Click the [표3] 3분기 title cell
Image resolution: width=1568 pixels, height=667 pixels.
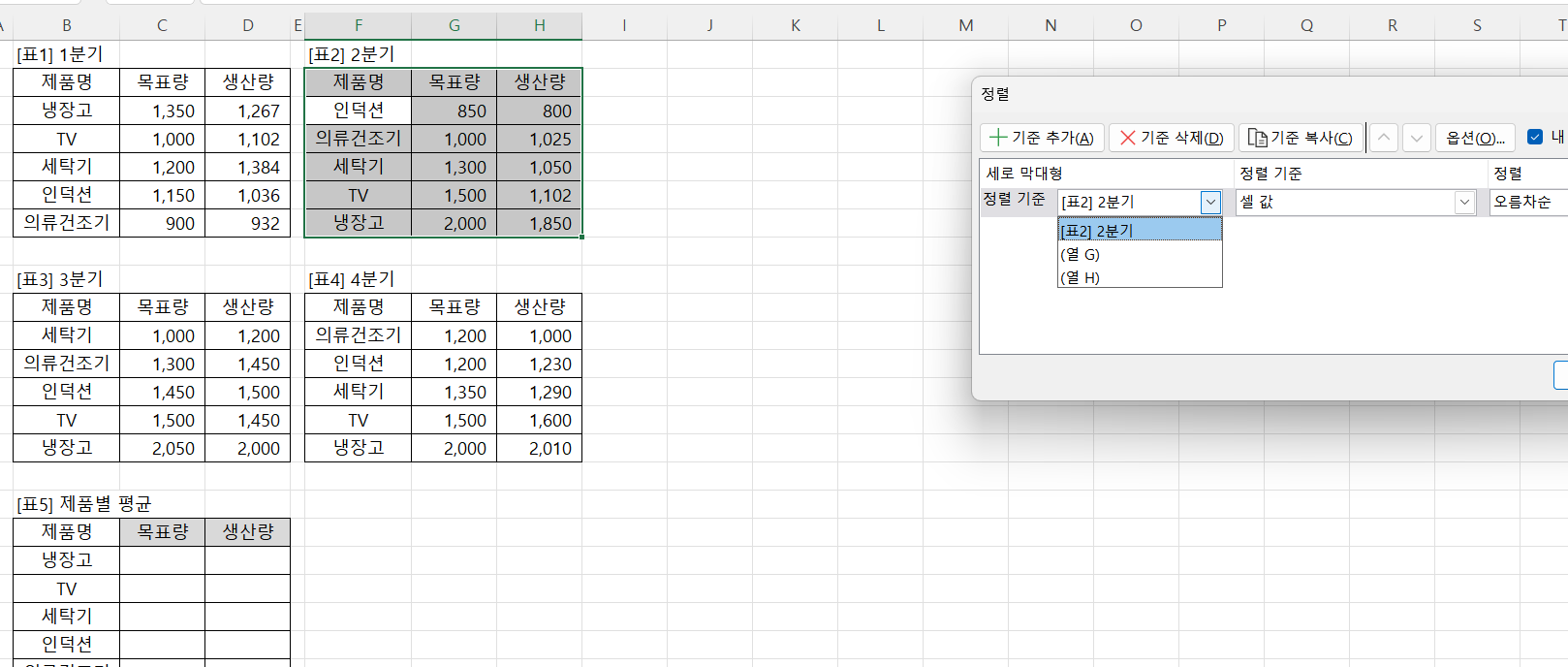click(60, 279)
